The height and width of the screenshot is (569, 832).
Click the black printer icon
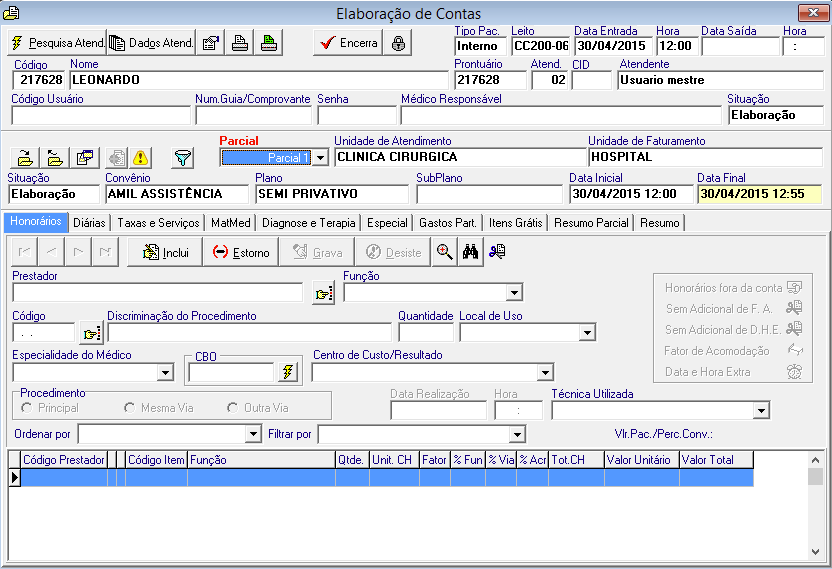click(240, 42)
